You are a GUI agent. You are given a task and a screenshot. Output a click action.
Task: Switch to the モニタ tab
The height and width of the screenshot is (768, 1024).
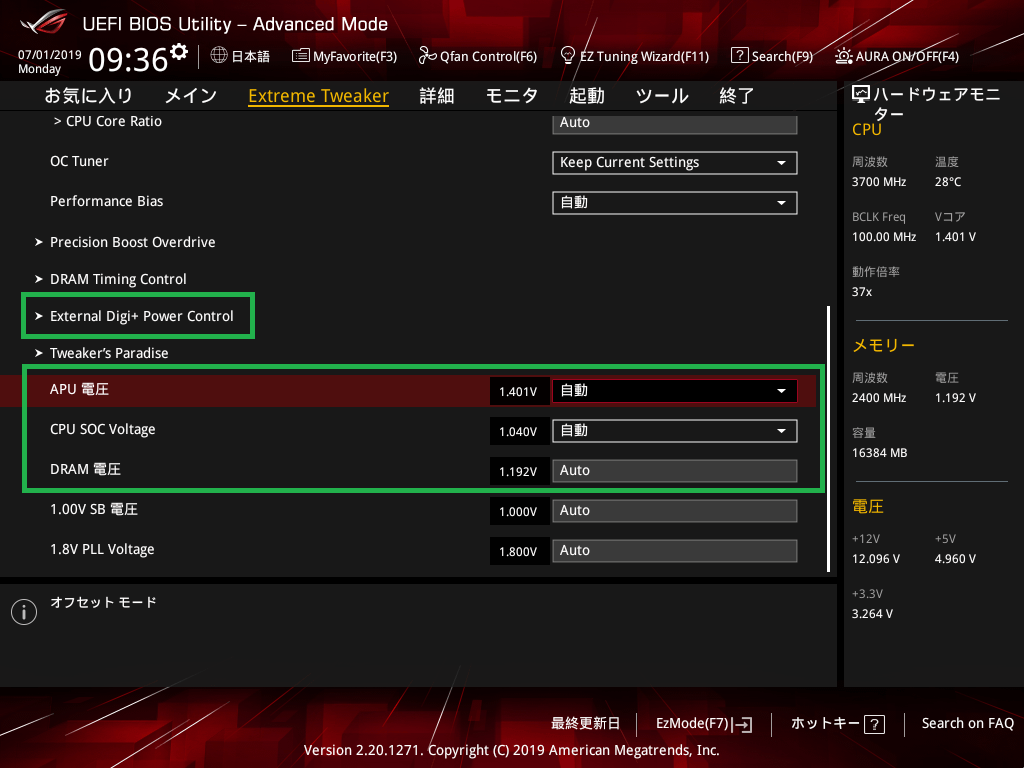click(511, 96)
